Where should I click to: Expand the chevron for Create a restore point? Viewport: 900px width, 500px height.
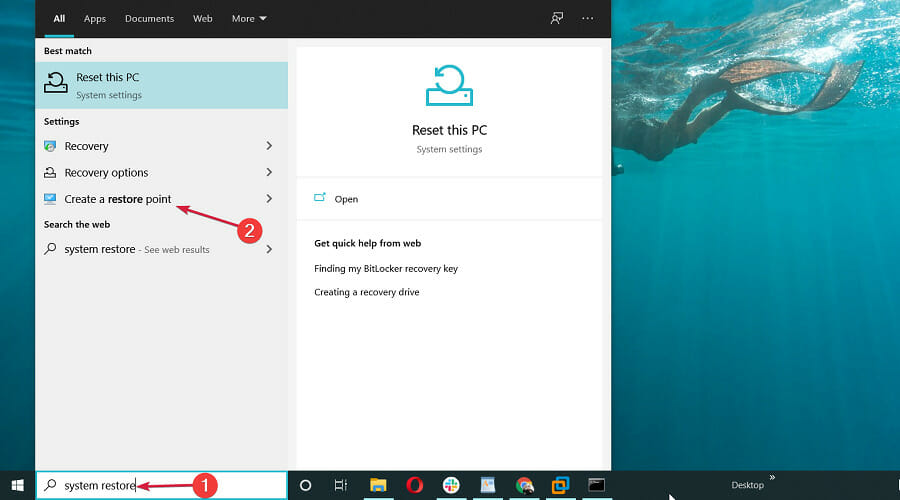click(269, 199)
